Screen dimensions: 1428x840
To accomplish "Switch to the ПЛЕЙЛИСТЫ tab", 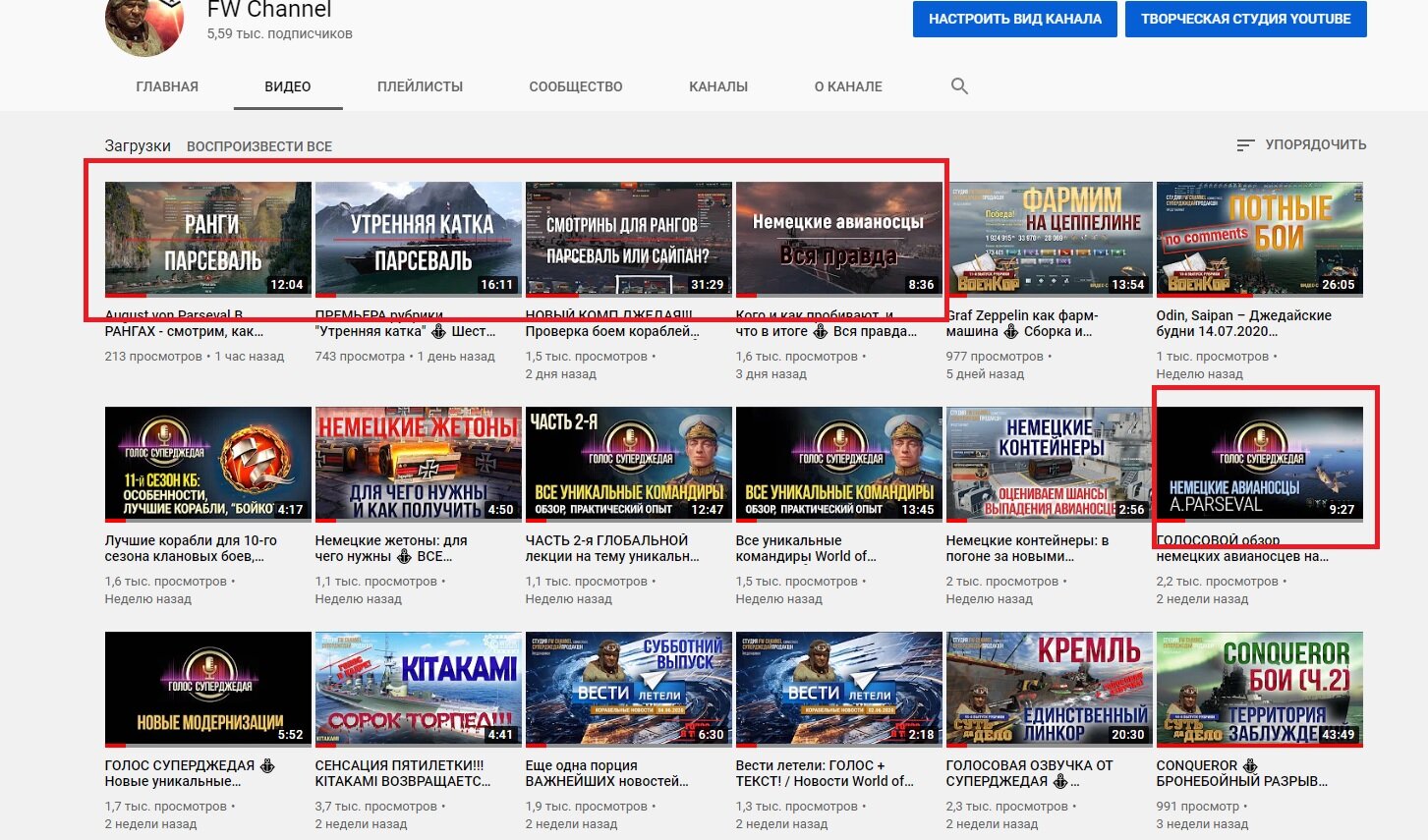I will tap(420, 86).
